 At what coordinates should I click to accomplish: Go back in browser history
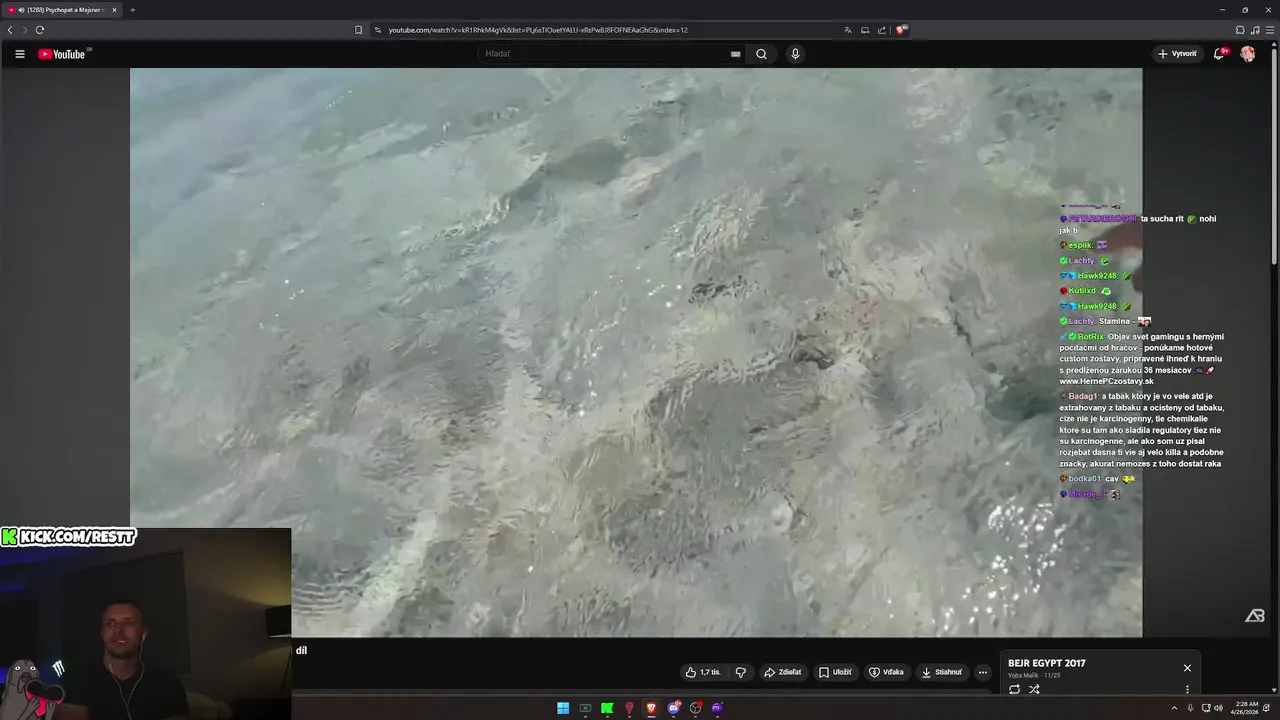(10, 30)
